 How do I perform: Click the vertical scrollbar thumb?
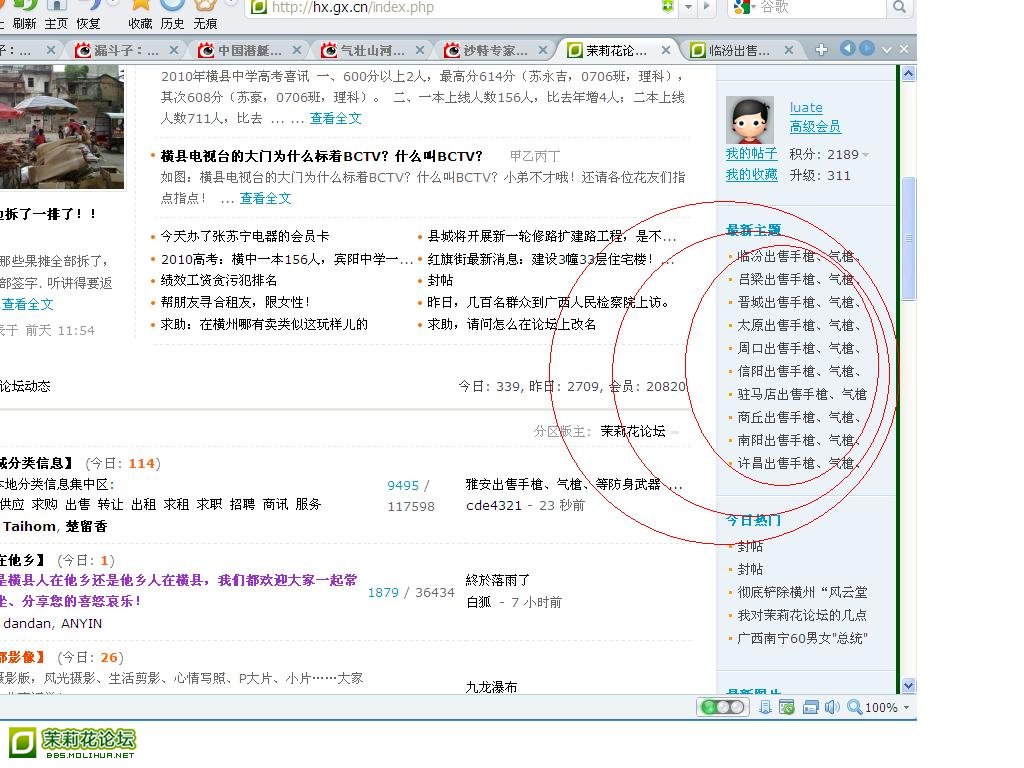coord(908,238)
